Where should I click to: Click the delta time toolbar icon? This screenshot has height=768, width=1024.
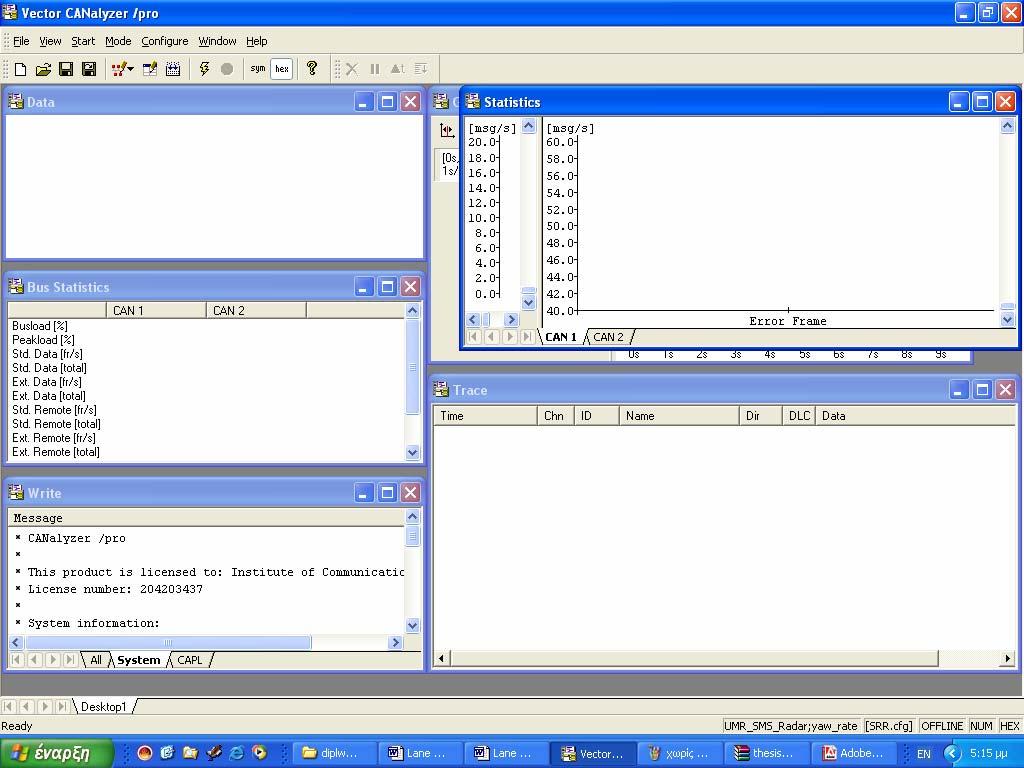pyautogui.click(x=397, y=69)
